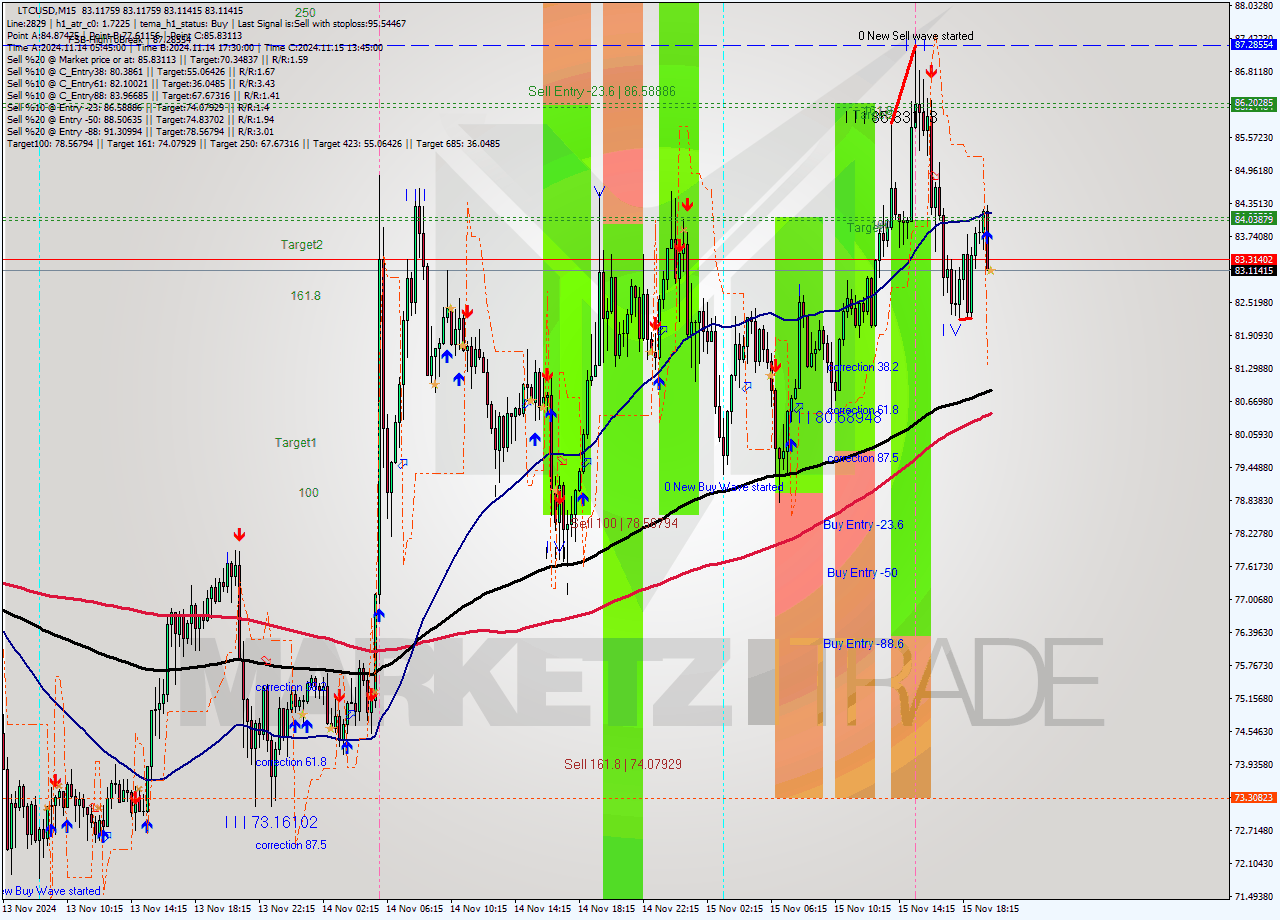Viewport: 1280px width, 920px height.
Task: Select the '13 Nov 18:15' time axis label
Action: click(x=221, y=909)
